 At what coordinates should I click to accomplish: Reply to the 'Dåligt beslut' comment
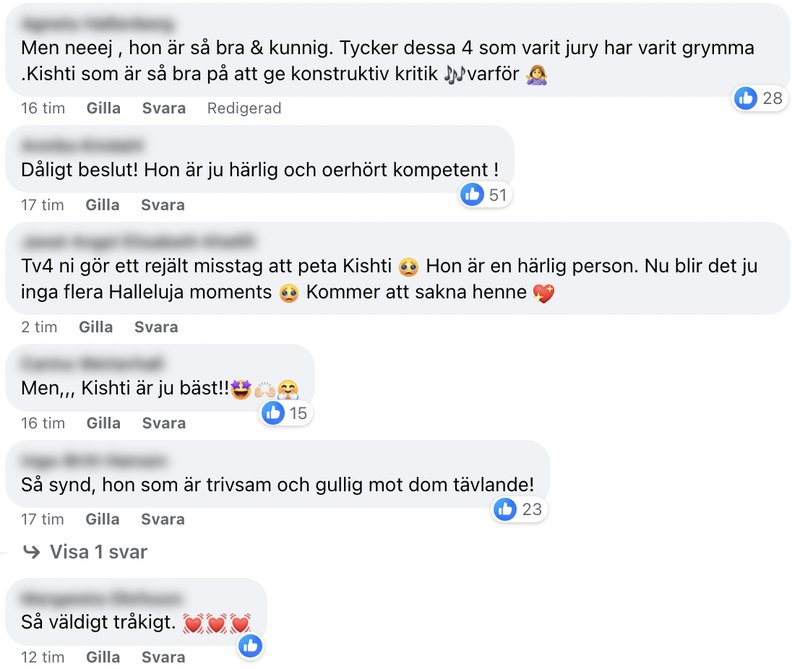click(x=163, y=205)
